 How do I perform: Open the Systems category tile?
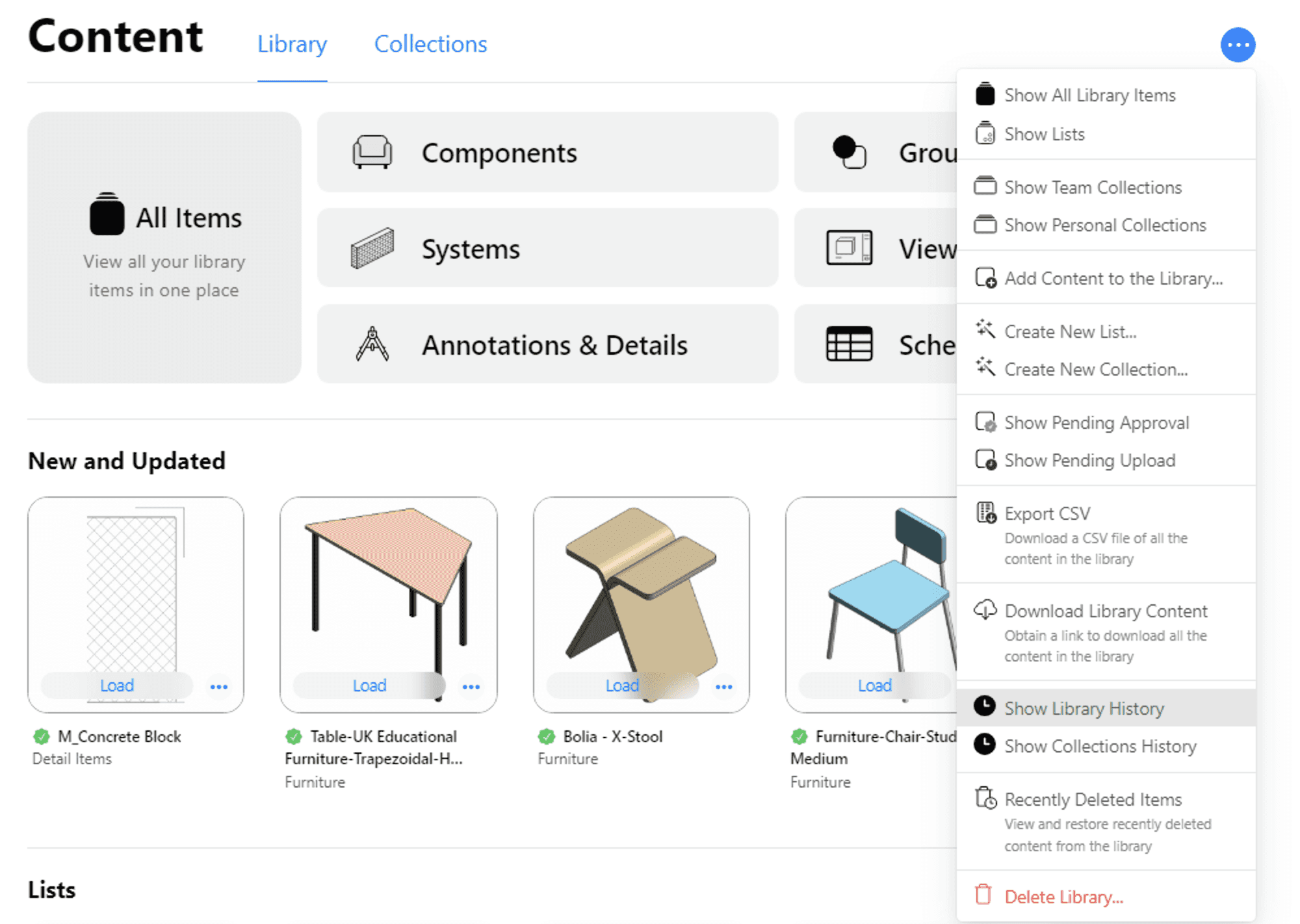click(547, 248)
